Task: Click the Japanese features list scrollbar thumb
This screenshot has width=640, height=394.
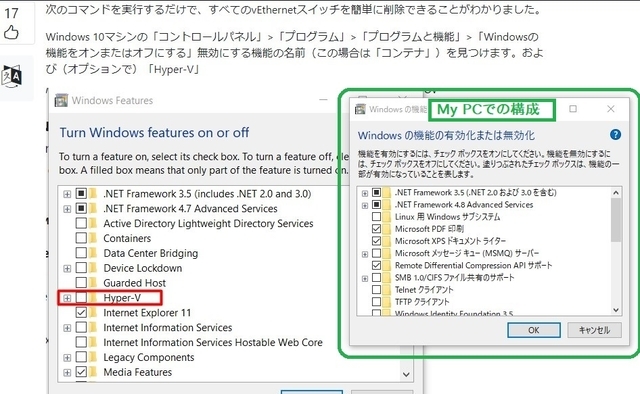Action: point(616,219)
